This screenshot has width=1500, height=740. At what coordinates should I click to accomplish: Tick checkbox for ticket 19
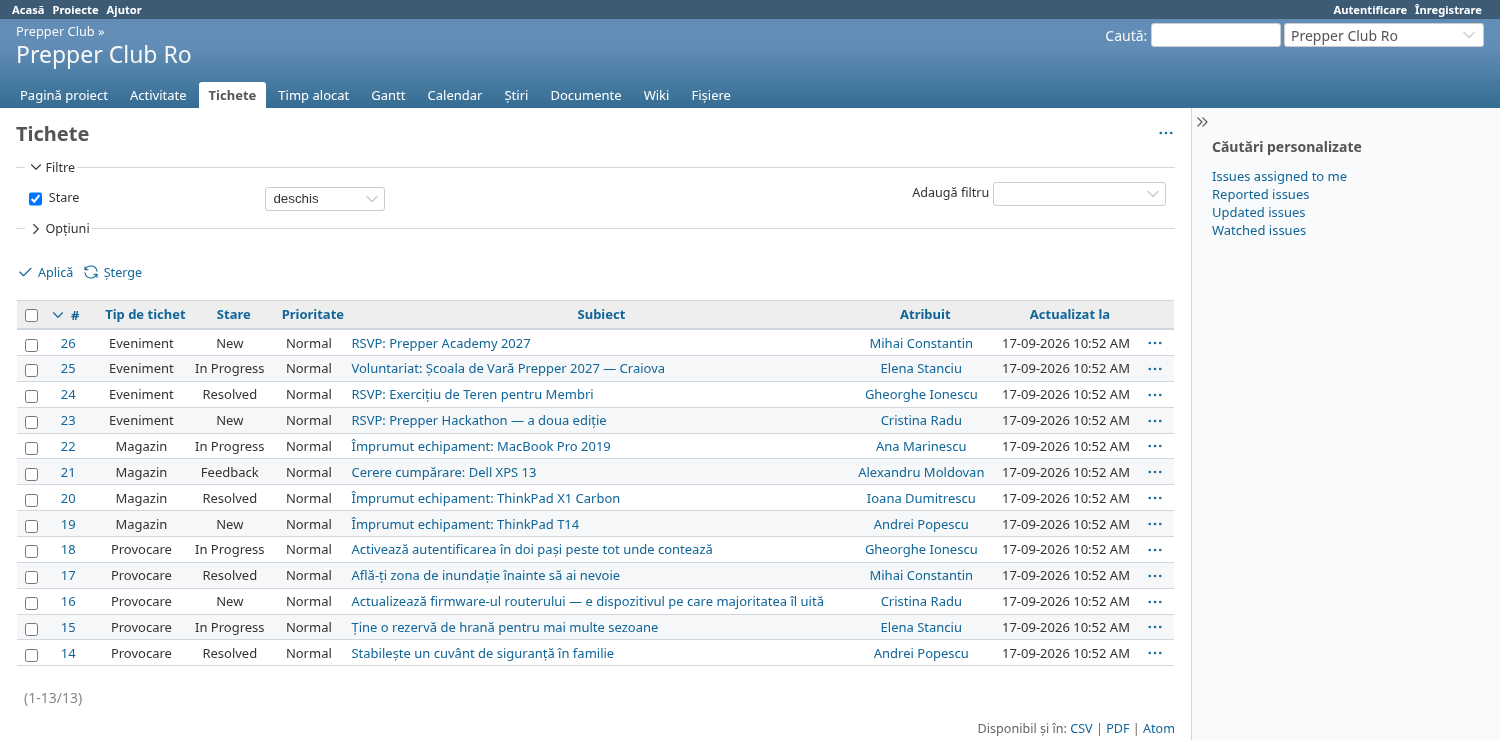tap(32, 526)
